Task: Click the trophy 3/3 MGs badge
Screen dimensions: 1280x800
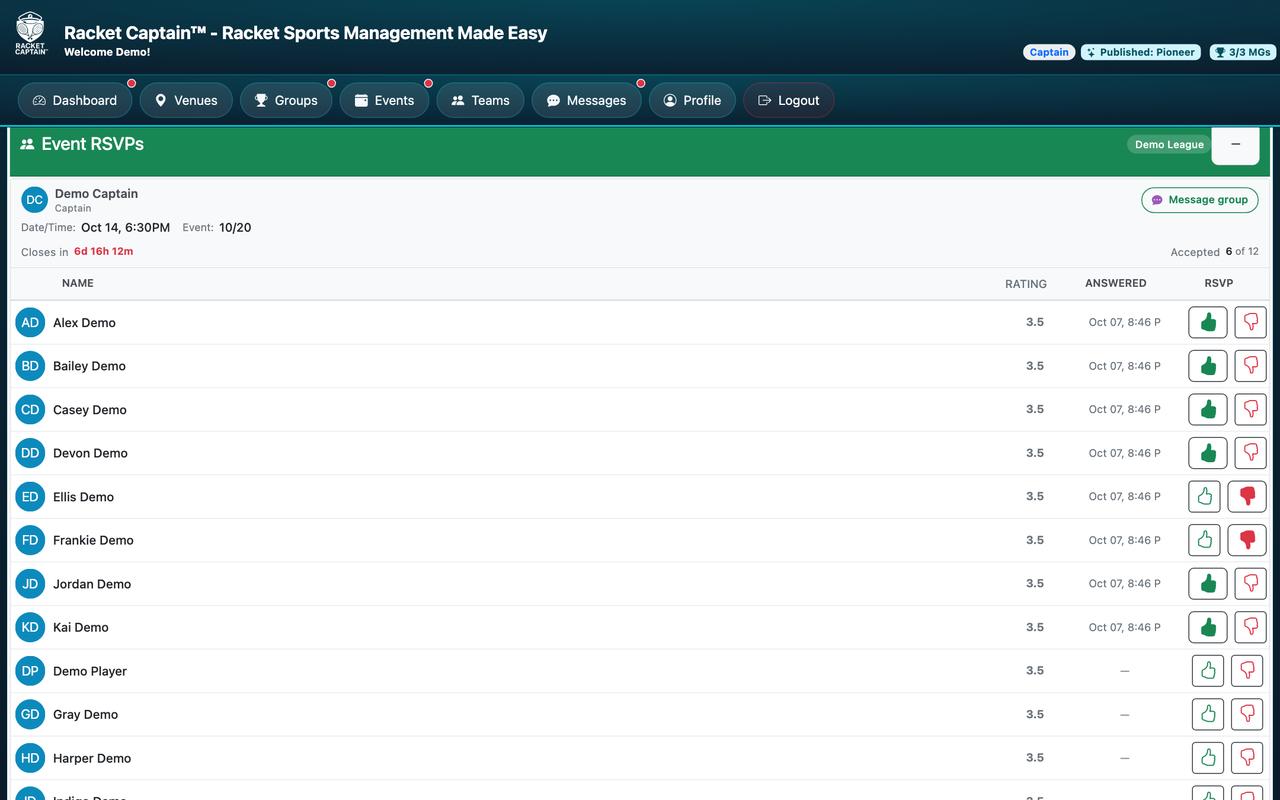Action: click(1240, 52)
